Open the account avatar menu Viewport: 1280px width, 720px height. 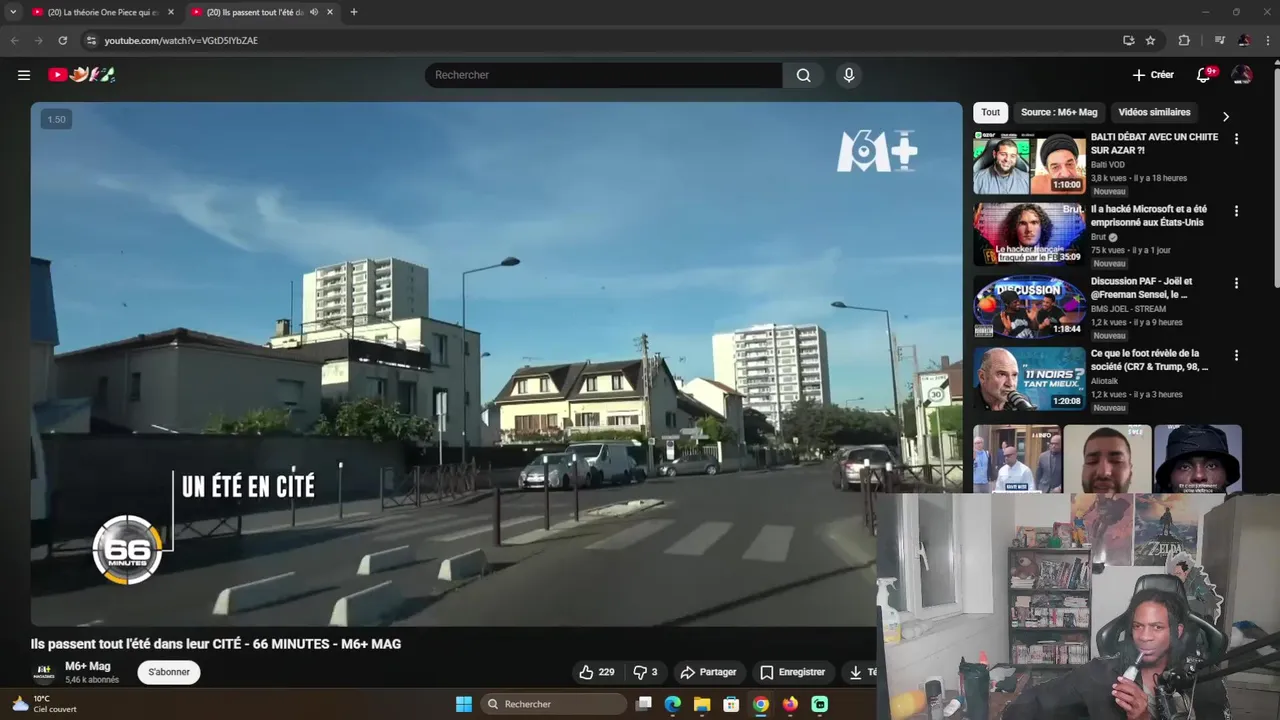(x=1242, y=75)
